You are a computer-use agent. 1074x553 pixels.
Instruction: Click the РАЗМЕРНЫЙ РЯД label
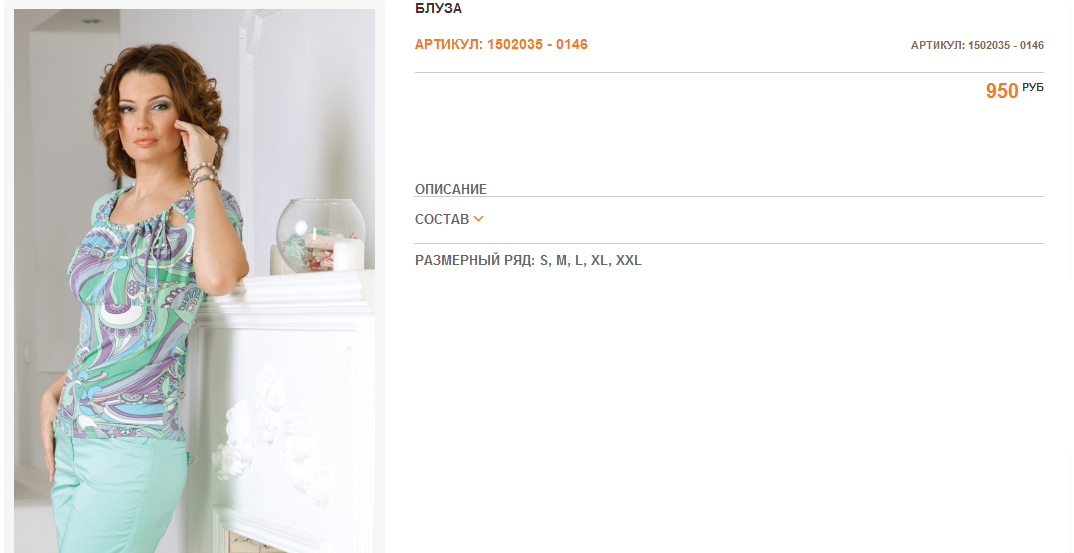pyautogui.click(x=475, y=260)
